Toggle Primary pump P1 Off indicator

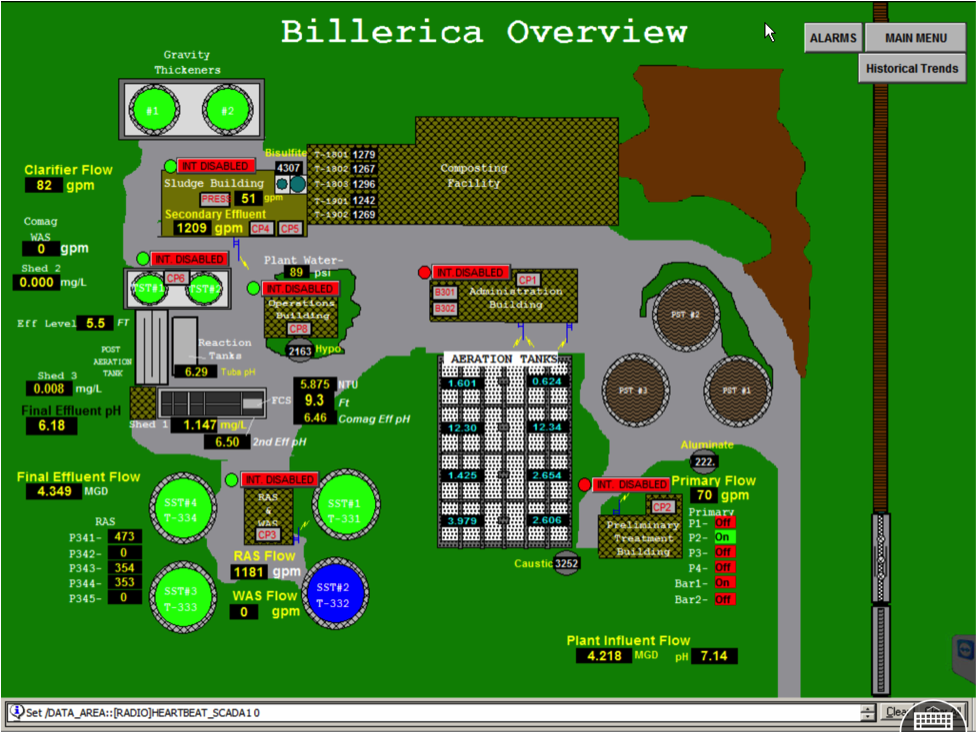click(x=724, y=522)
